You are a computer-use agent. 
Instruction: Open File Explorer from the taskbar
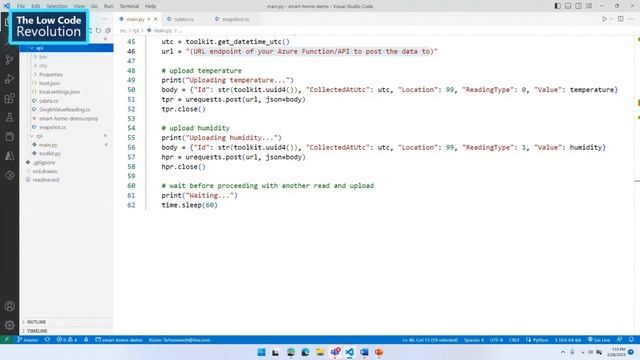coord(320,352)
